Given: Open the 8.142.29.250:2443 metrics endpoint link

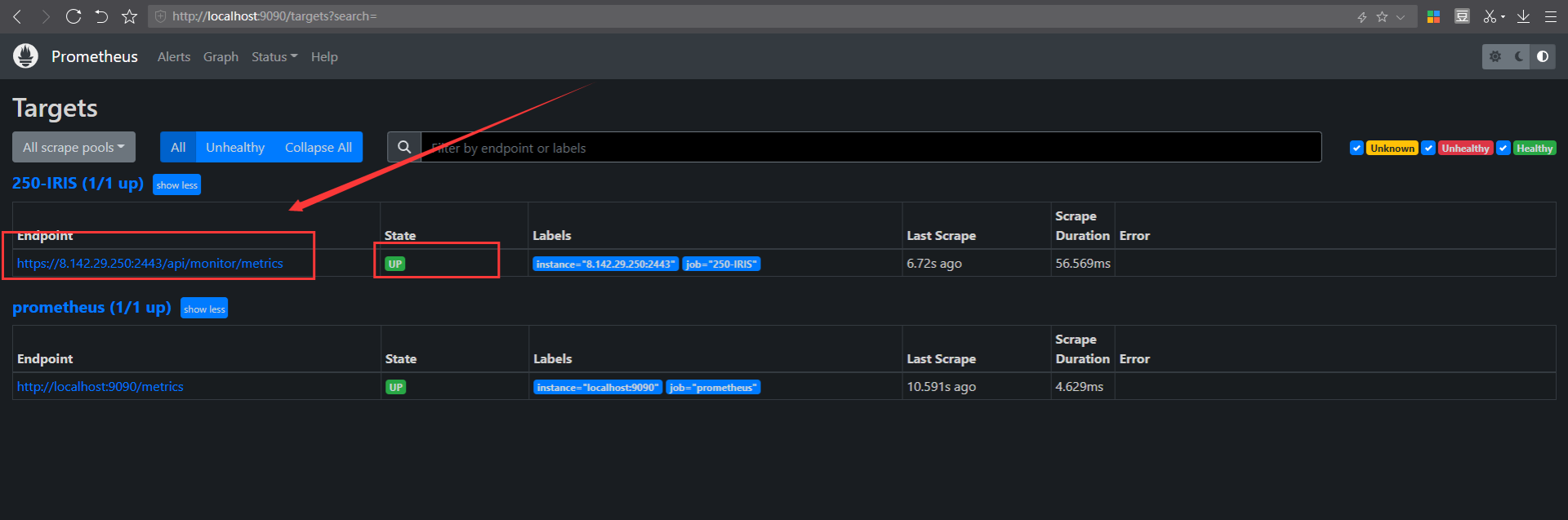Looking at the screenshot, I should point(150,263).
